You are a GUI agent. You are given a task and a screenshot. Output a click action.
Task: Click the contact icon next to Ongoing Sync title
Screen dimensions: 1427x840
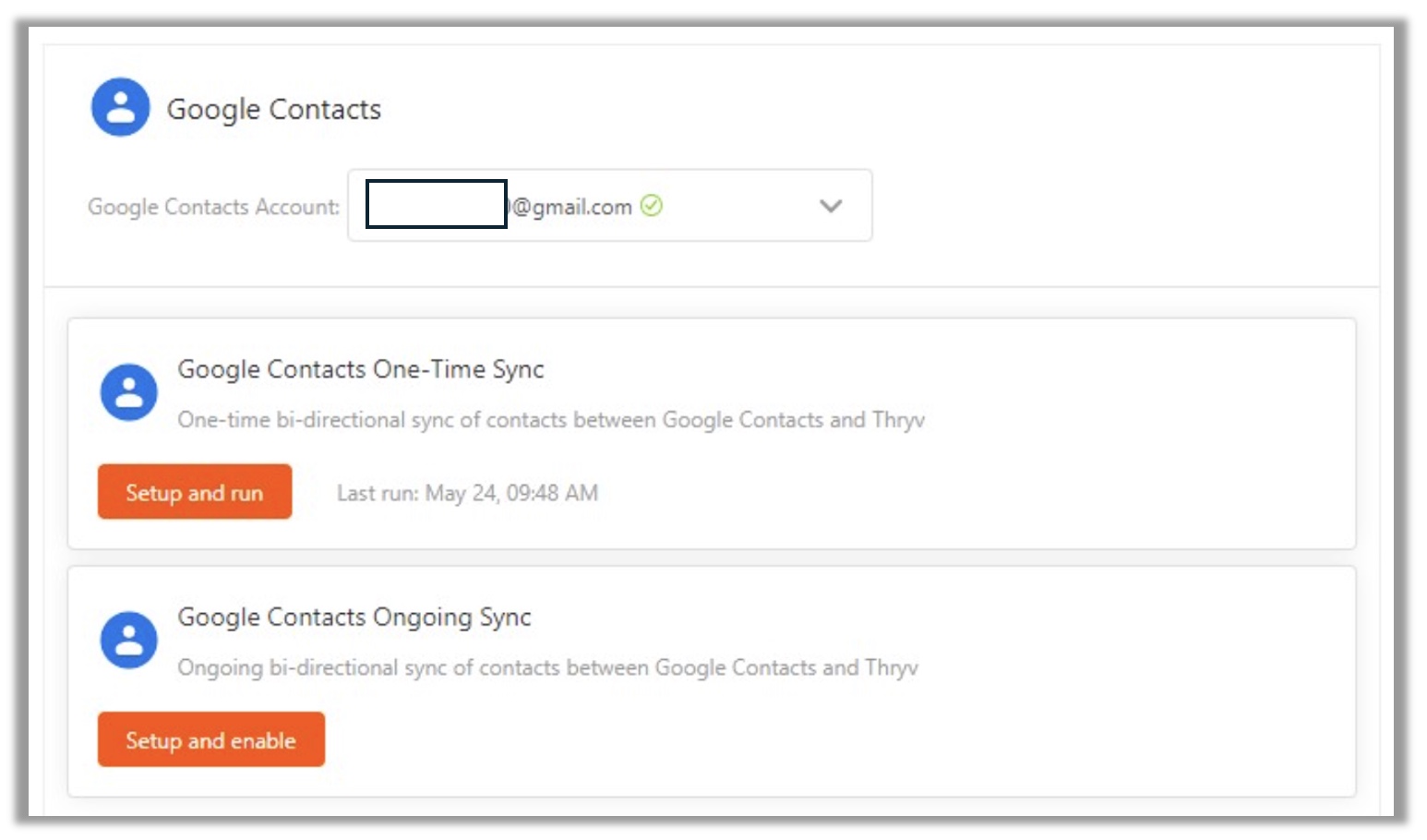pyautogui.click(x=129, y=639)
